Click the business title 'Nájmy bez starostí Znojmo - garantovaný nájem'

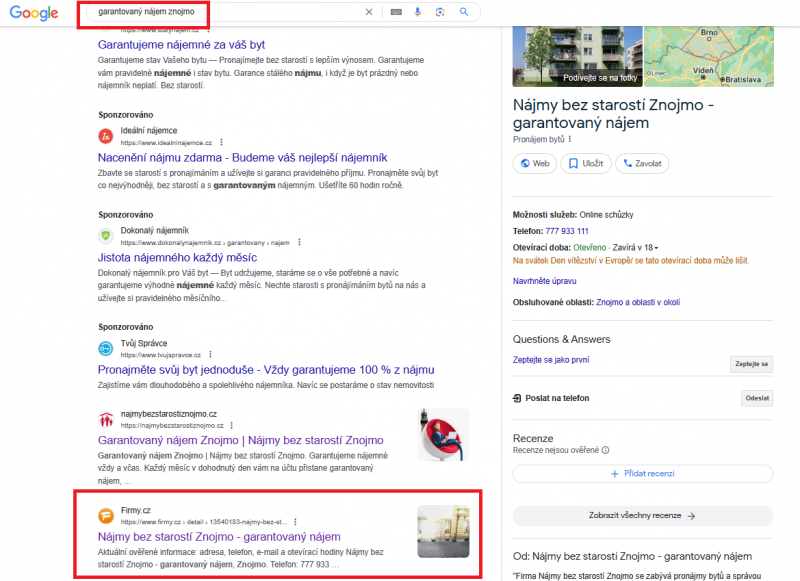point(613,114)
